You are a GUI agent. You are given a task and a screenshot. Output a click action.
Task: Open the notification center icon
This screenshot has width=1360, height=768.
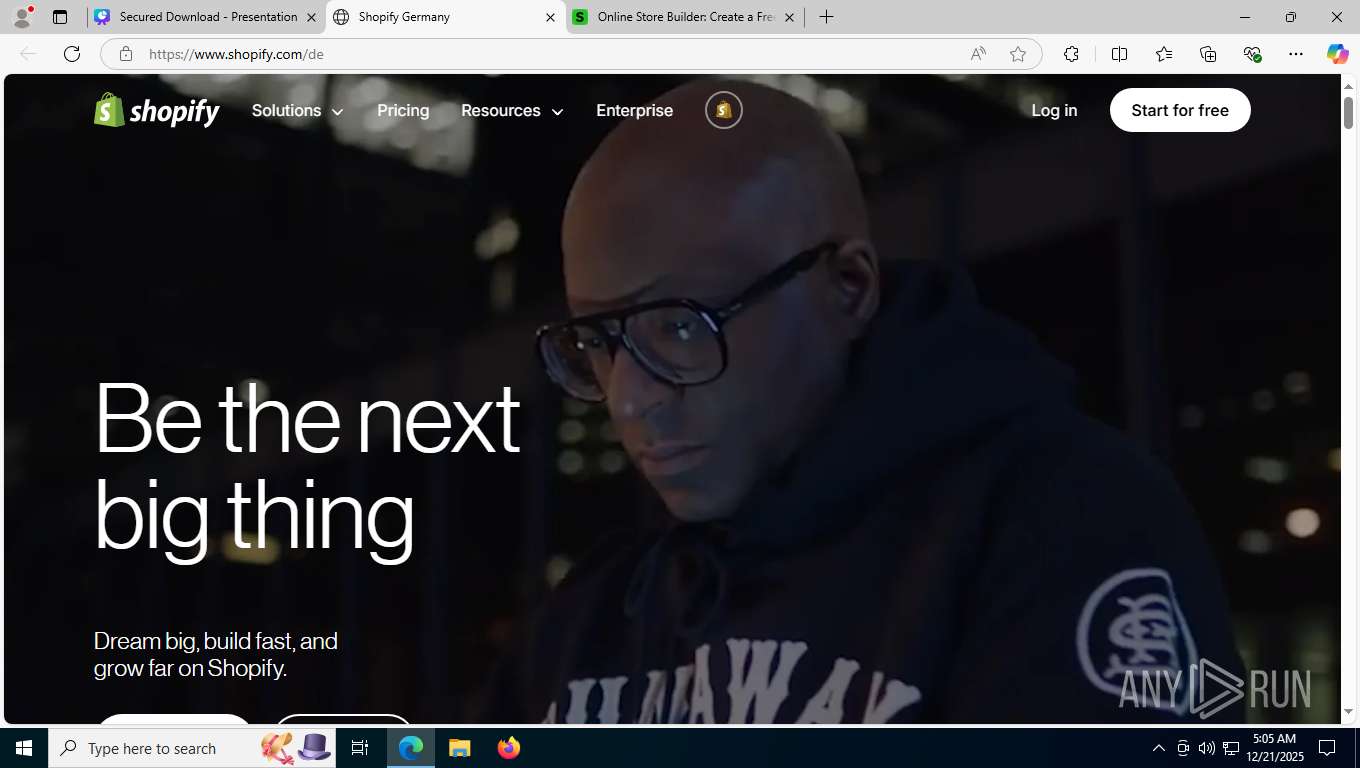pos(1327,748)
